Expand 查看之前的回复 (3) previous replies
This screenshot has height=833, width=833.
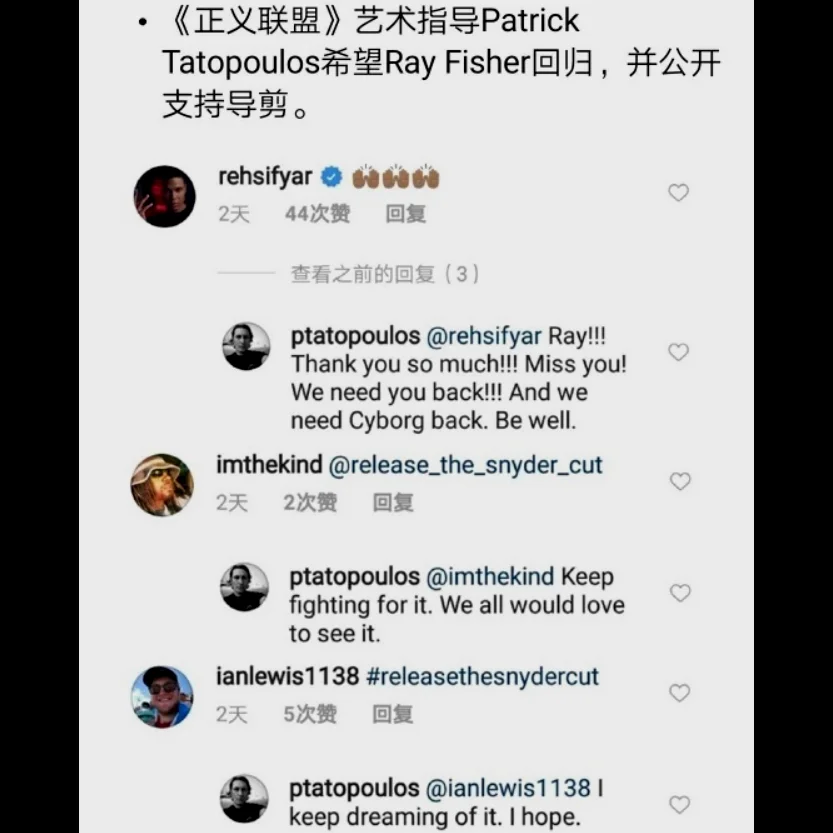point(385,274)
